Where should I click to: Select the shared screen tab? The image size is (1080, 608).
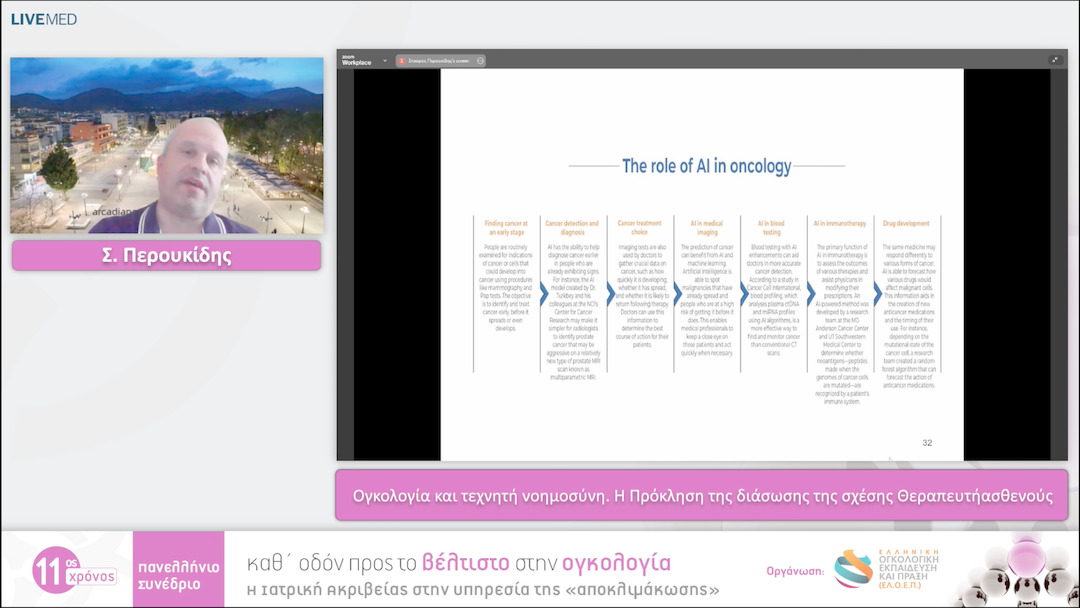[440, 61]
